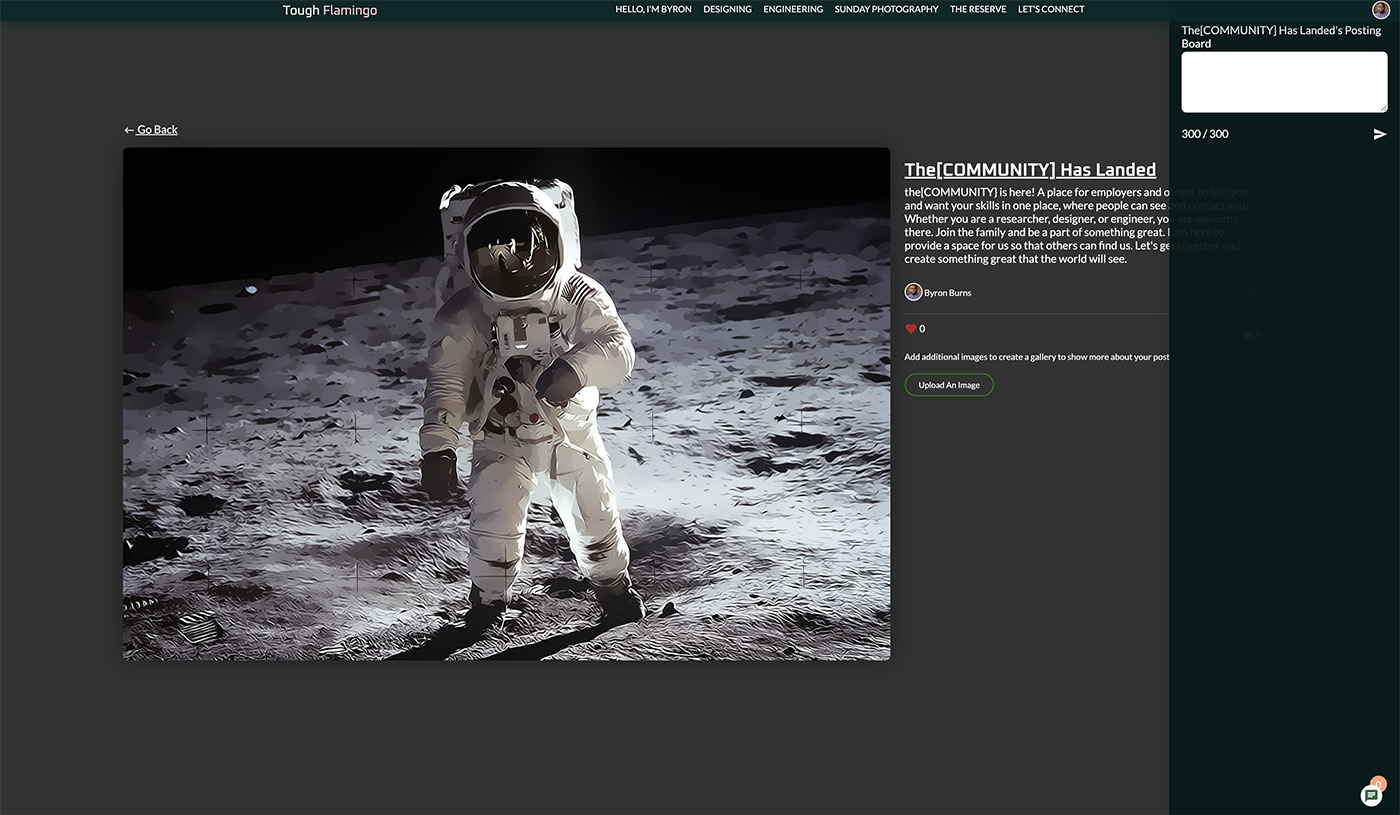Open the green chat bubble icon

click(x=1371, y=796)
